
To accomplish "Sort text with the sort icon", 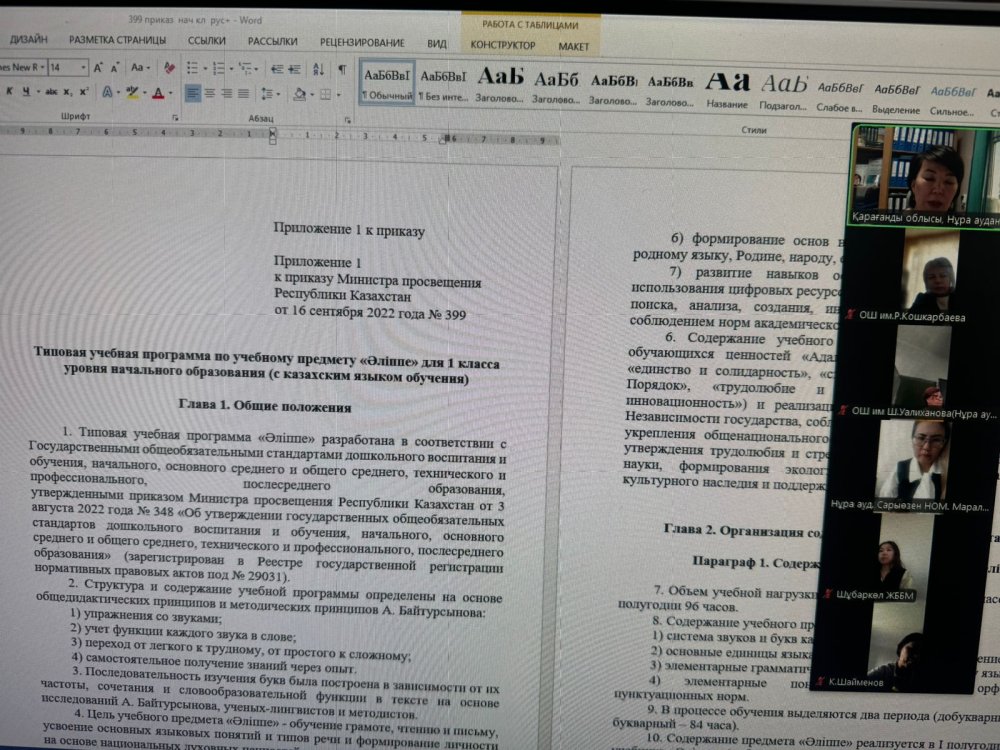I will tap(318, 69).
